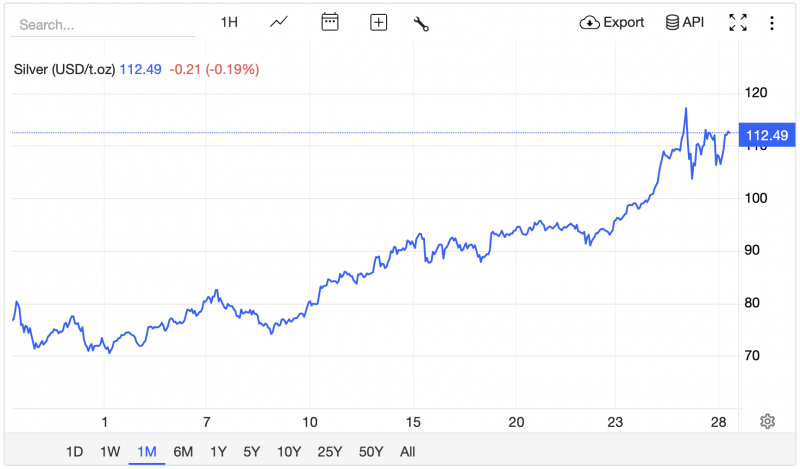Switch chart to 1Y range
800x469 pixels.
point(218,451)
